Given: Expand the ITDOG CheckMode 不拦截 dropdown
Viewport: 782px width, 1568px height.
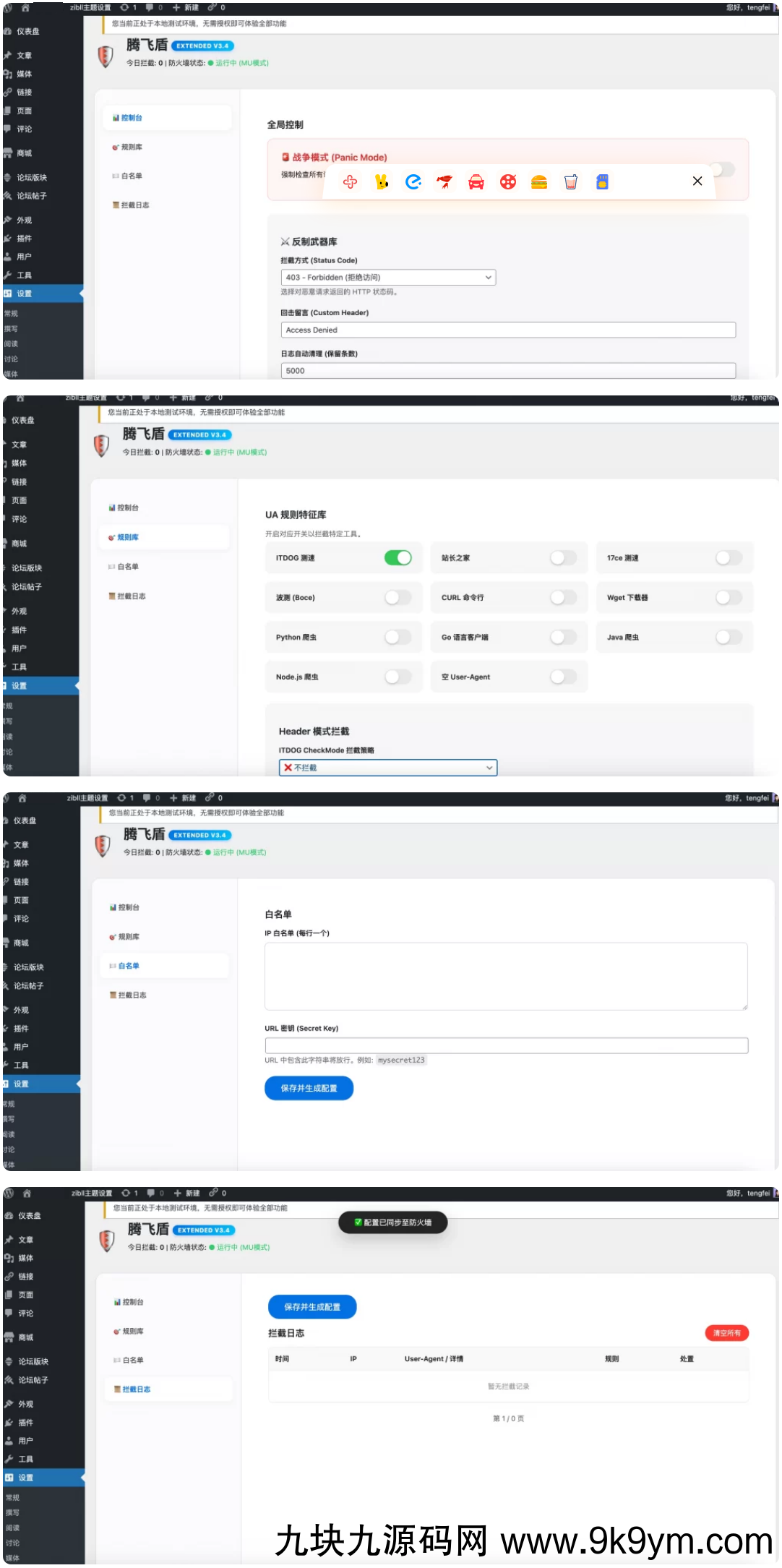Looking at the screenshot, I should pyautogui.click(x=388, y=768).
